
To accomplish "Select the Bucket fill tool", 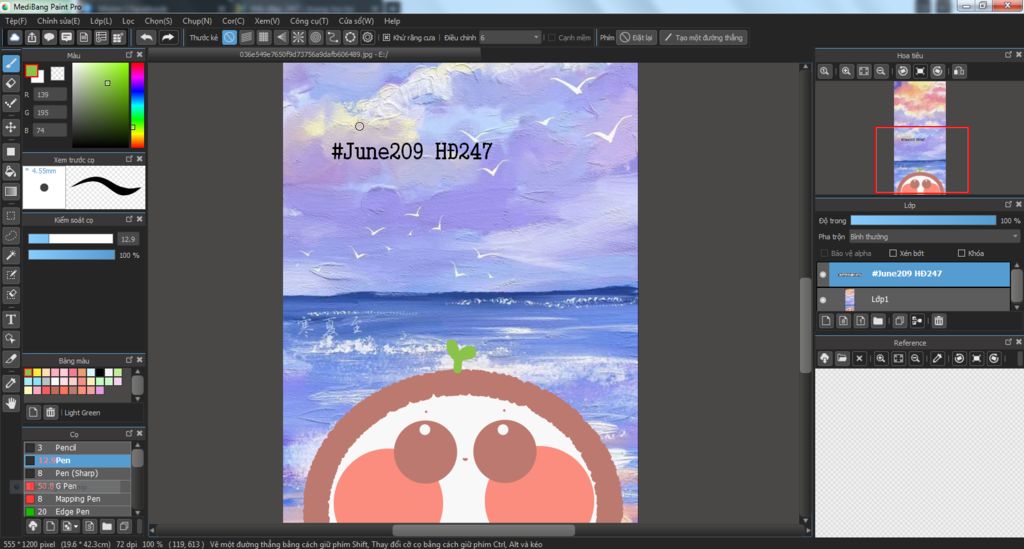I will pos(10,172).
